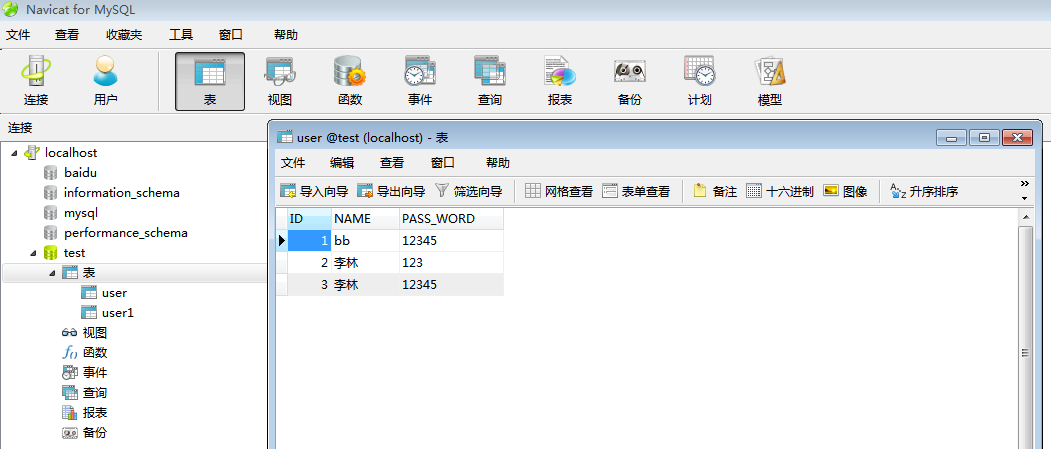Viewport: 1051px width, 449px height.
Task: Open 查看 menu in user table window
Action: coord(392,163)
